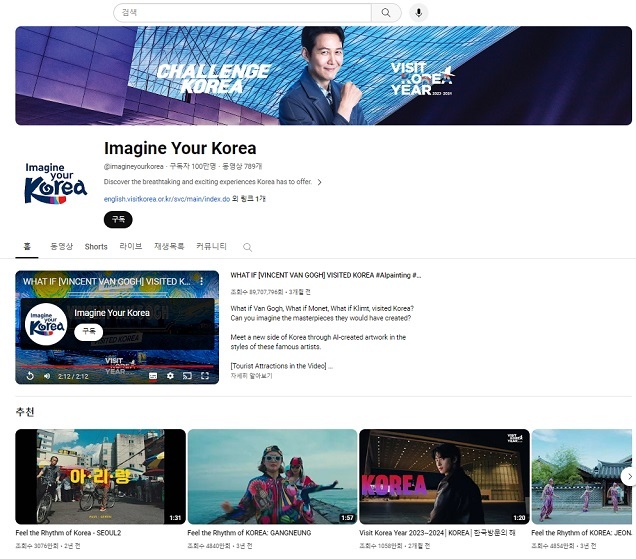Seek on the featured video progress bar
This screenshot has height=559, width=636.
117,366
